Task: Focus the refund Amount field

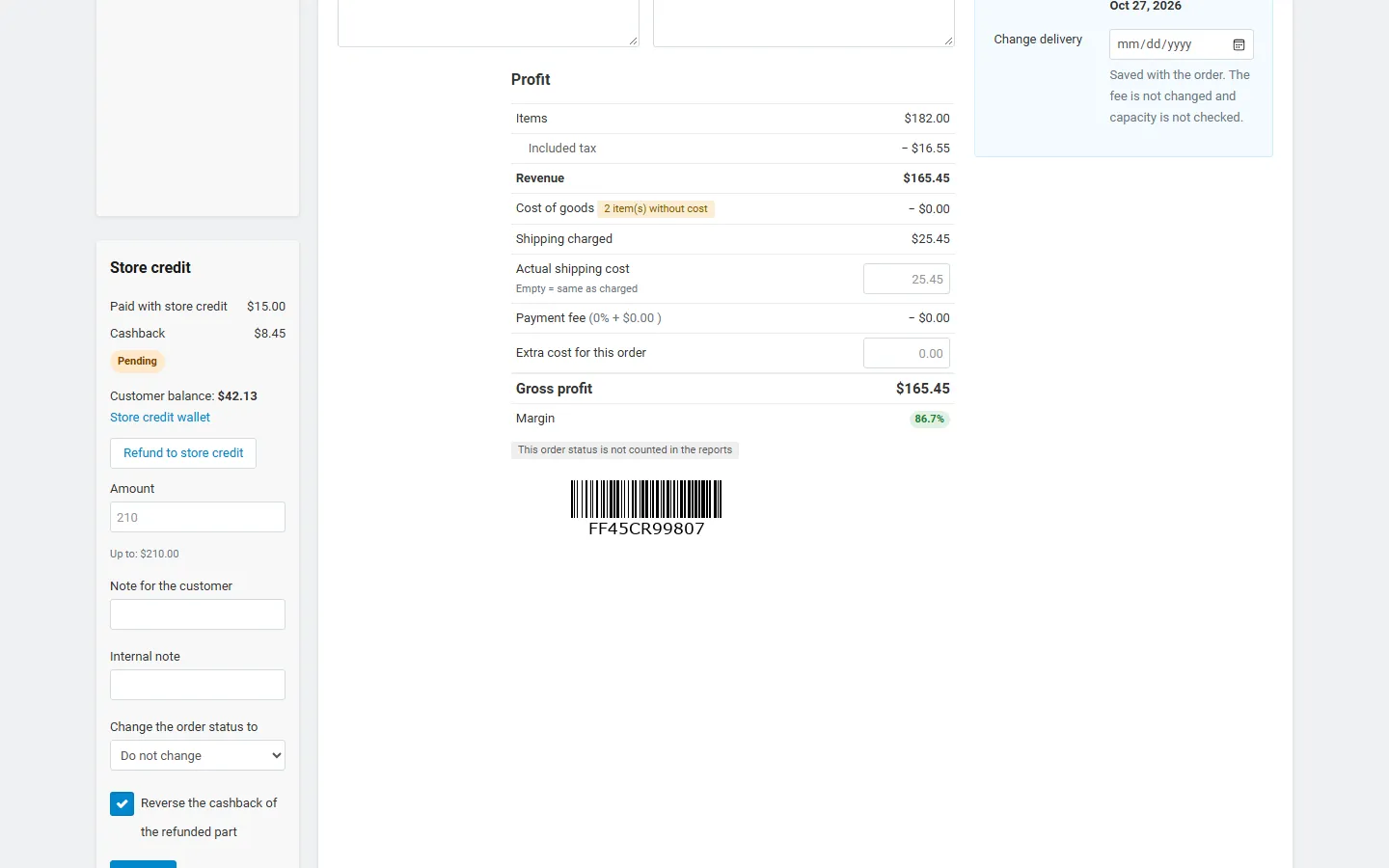Action: click(x=198, y=517)
